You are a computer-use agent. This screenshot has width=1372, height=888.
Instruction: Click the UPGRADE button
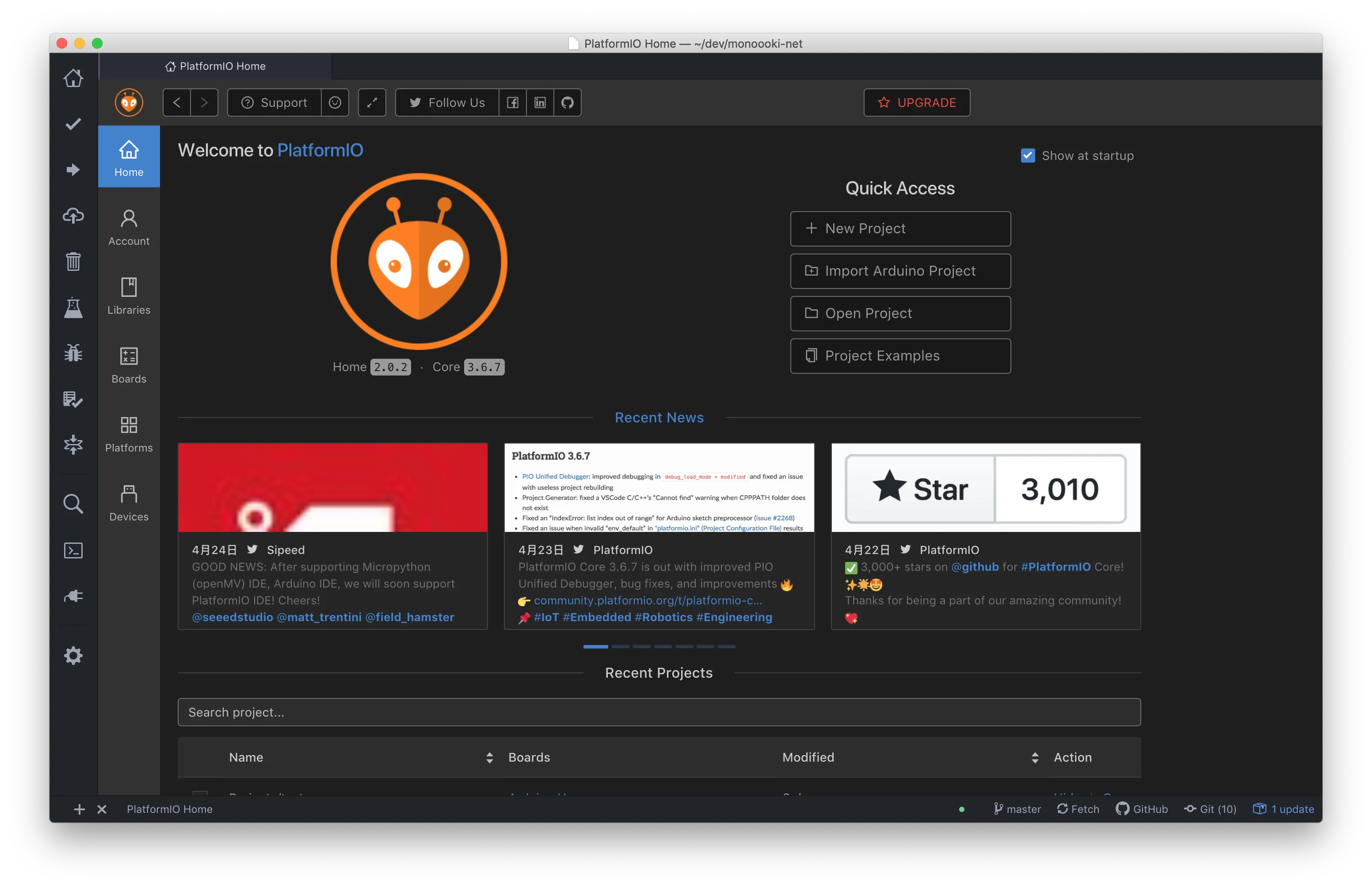pyautogui.click(x=917, y=102)
